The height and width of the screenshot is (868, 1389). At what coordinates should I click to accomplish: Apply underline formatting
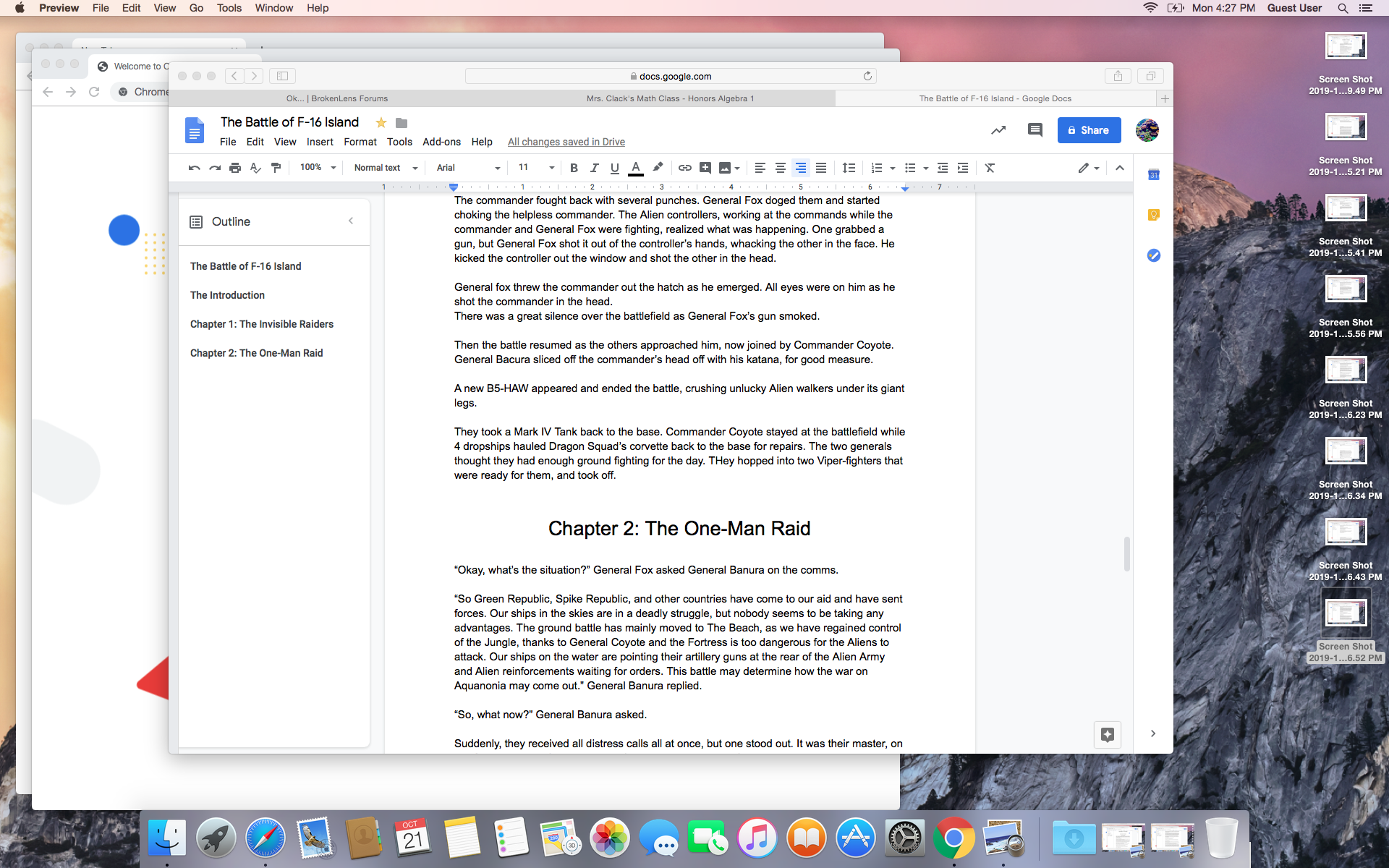[614, 168]
